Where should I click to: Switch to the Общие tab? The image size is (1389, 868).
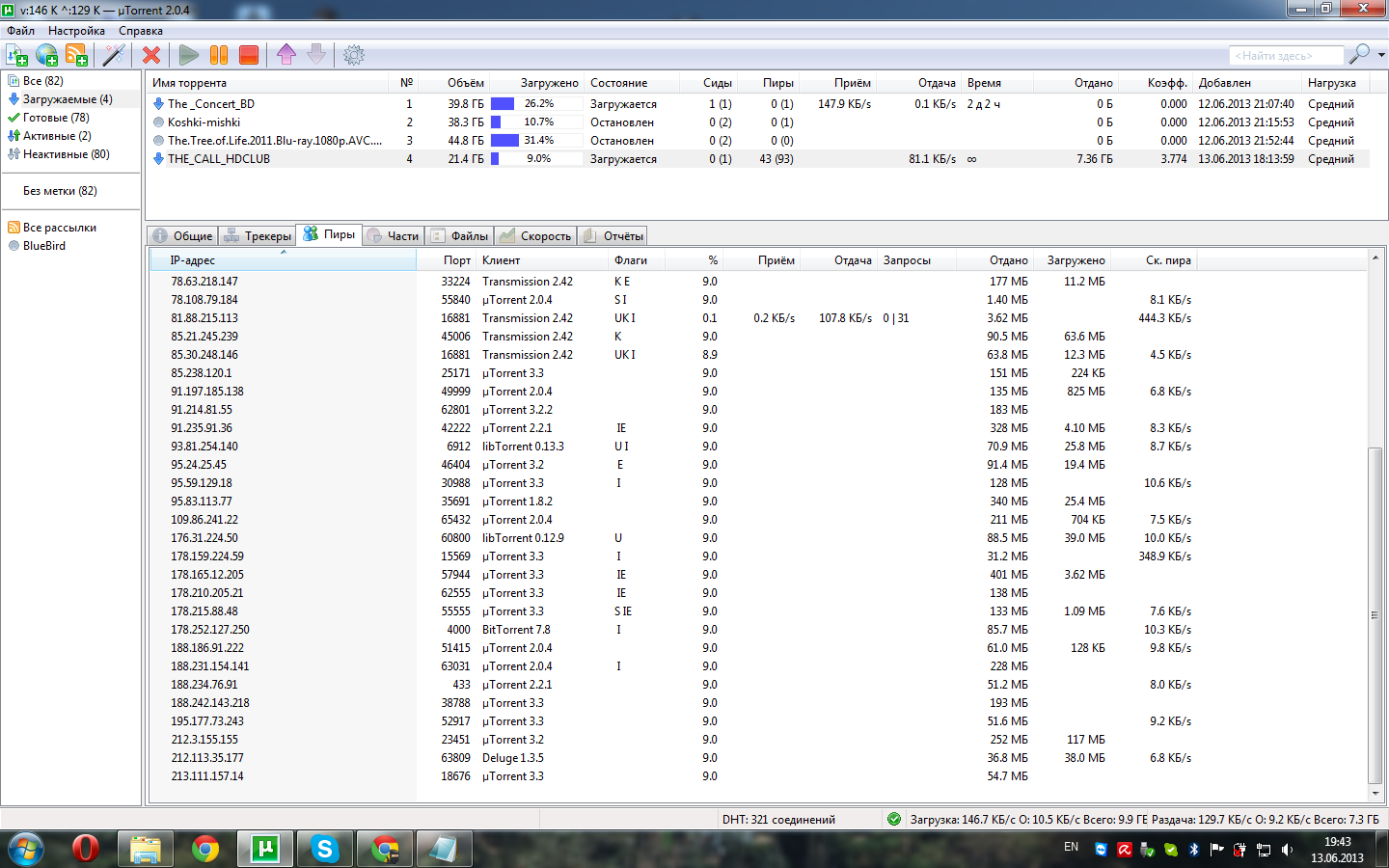pos(183,235)
